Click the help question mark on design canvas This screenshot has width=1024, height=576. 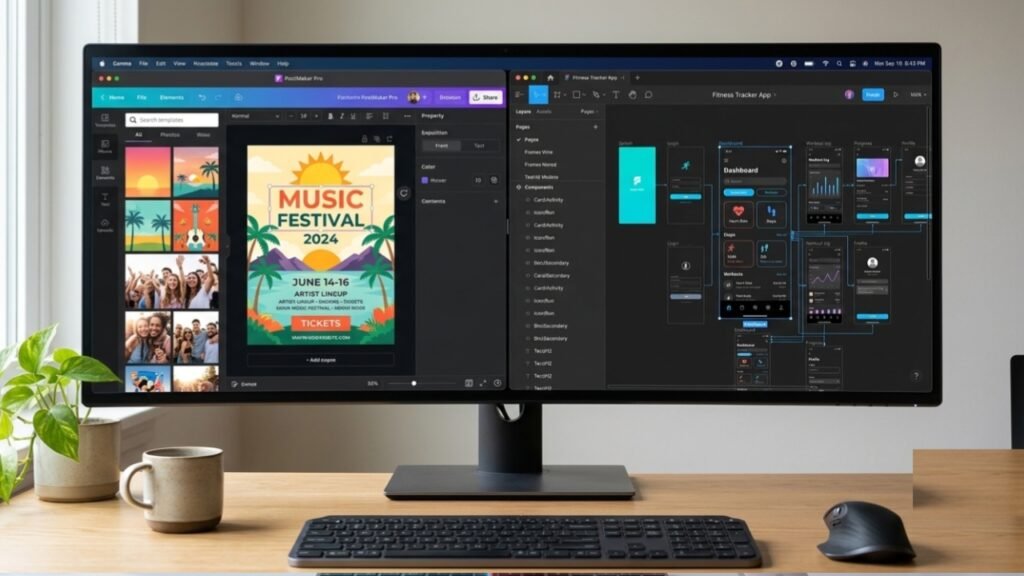(916, 376)
